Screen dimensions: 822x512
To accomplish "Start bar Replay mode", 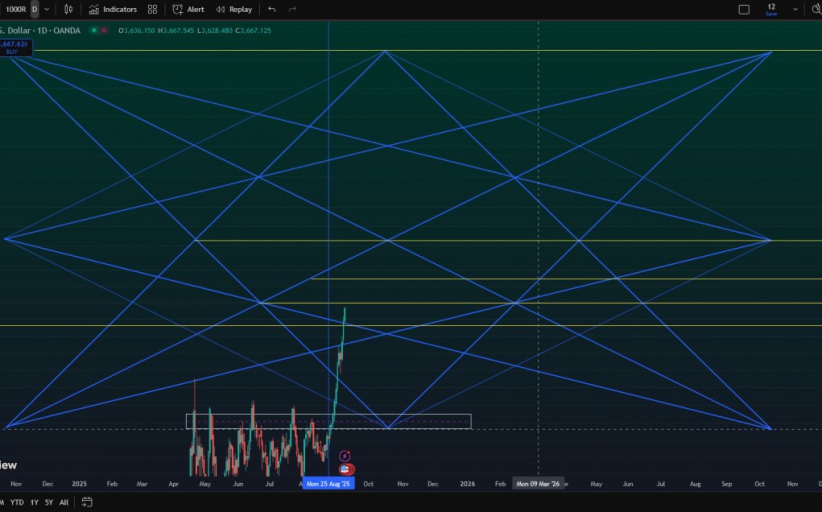I will pyautogui.click(x=234, y=9).
